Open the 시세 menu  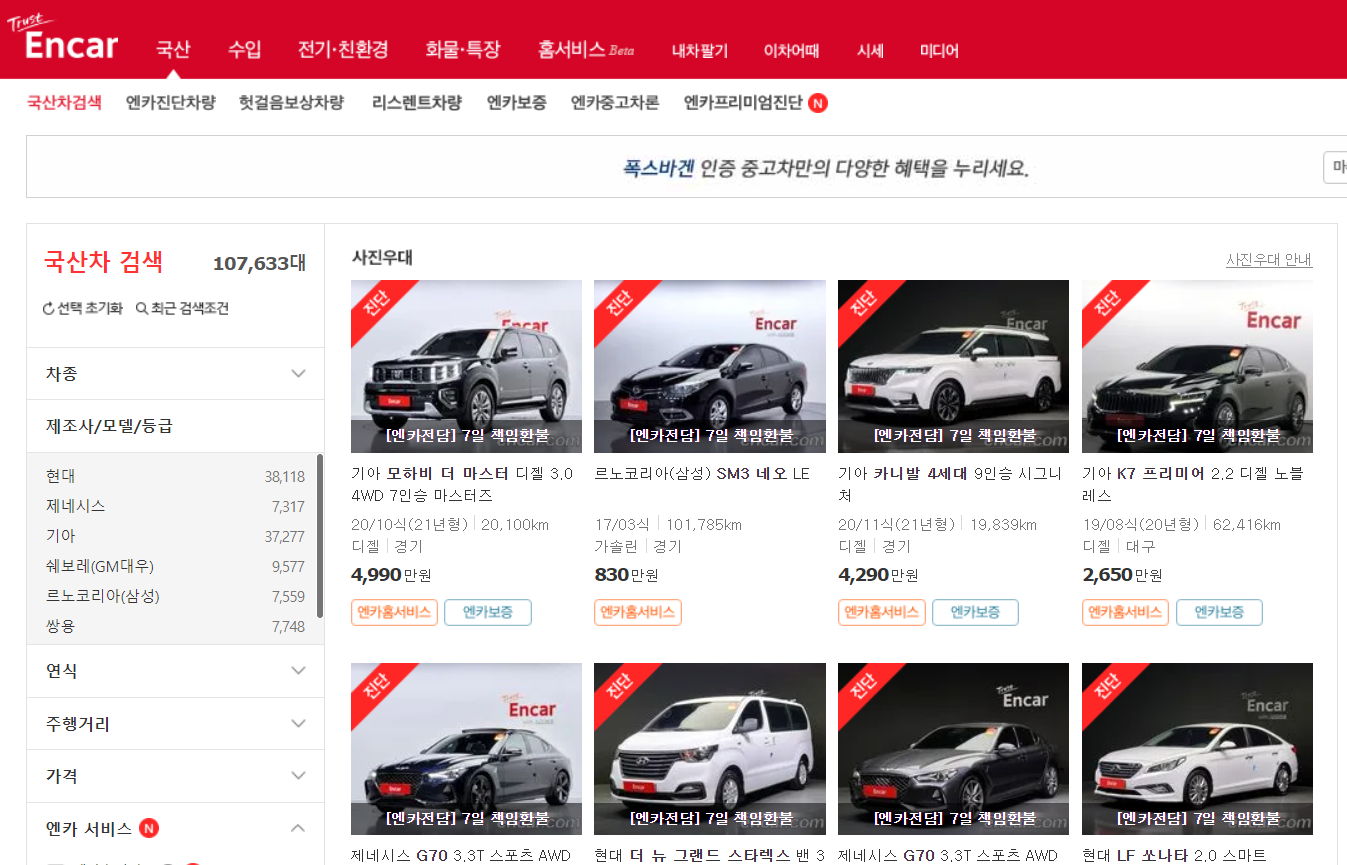coord(870,50)
